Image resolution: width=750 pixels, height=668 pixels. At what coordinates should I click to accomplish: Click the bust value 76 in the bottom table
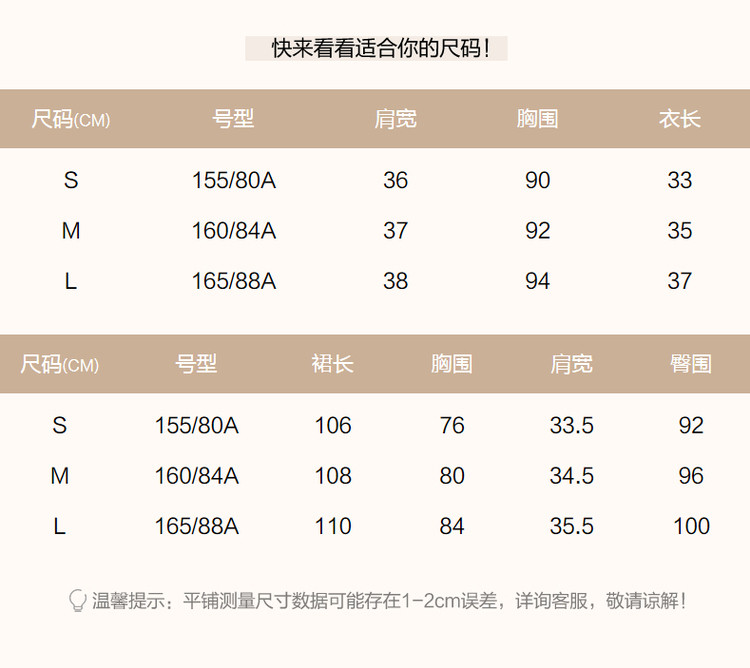[452, 425]
